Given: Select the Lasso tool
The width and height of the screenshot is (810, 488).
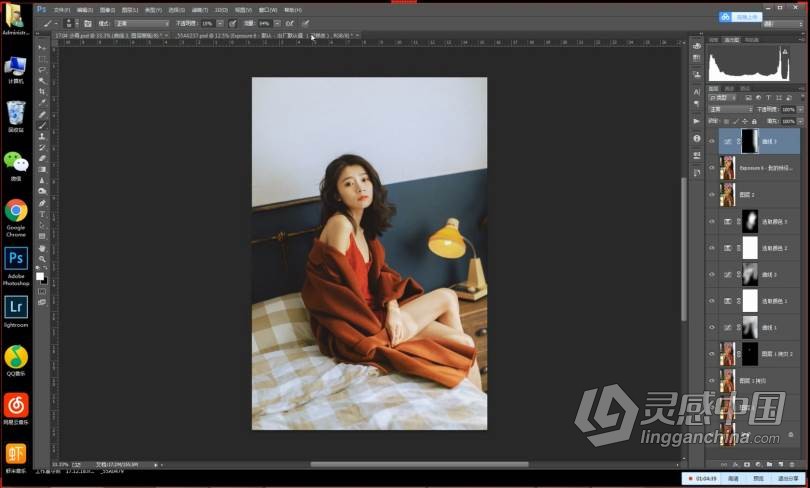Looking at the screenshot, I should 42,70.
